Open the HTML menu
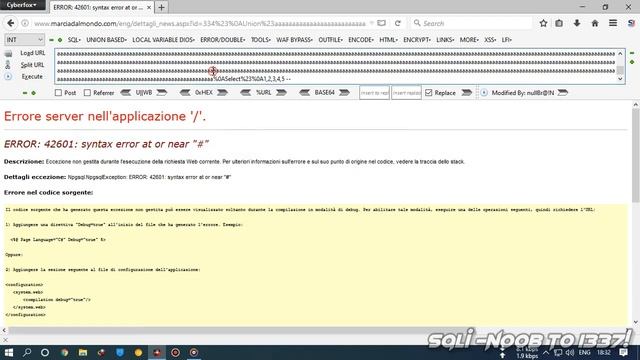Image resolution: width=640 pixels, height=360 pixels. pyautogui.click(x=388, y=40)
